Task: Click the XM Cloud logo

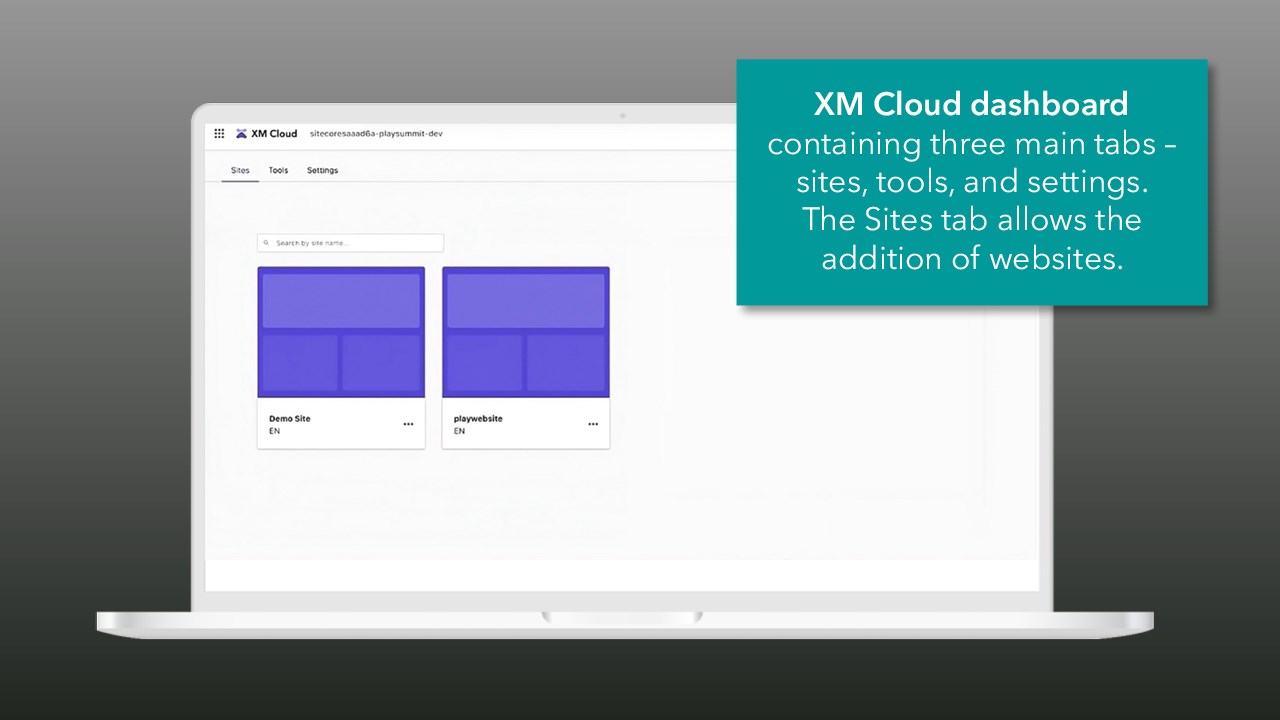Action: [x=266, y=133]
